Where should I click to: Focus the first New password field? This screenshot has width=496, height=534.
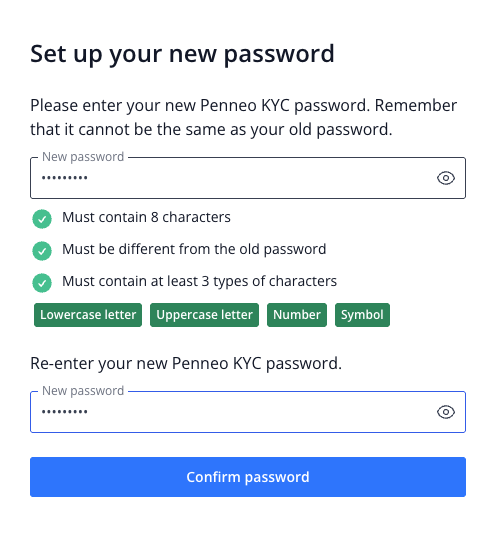coord(248,178)
